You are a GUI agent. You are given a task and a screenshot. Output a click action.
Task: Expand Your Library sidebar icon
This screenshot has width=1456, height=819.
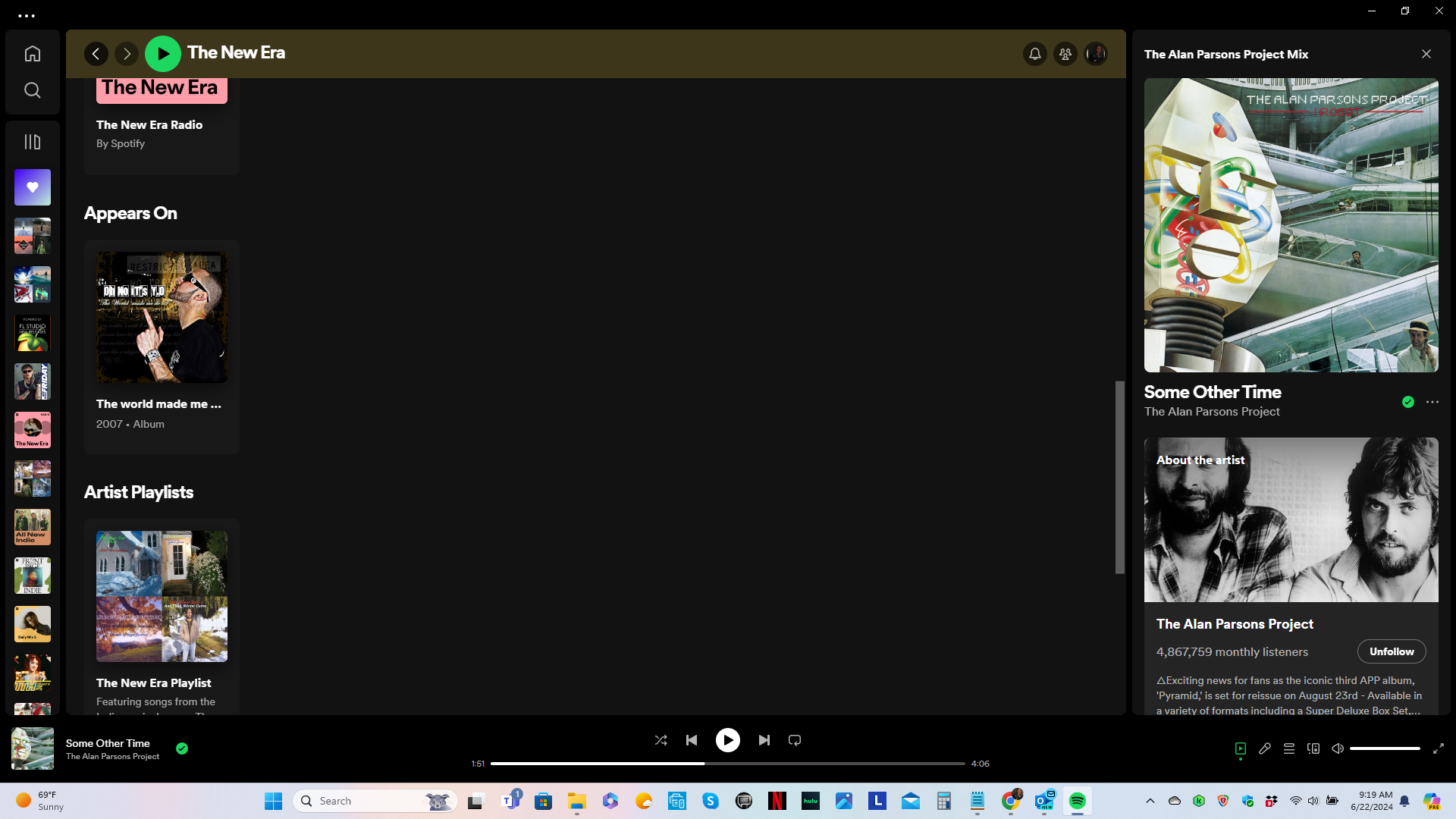(x=32, y=142)
